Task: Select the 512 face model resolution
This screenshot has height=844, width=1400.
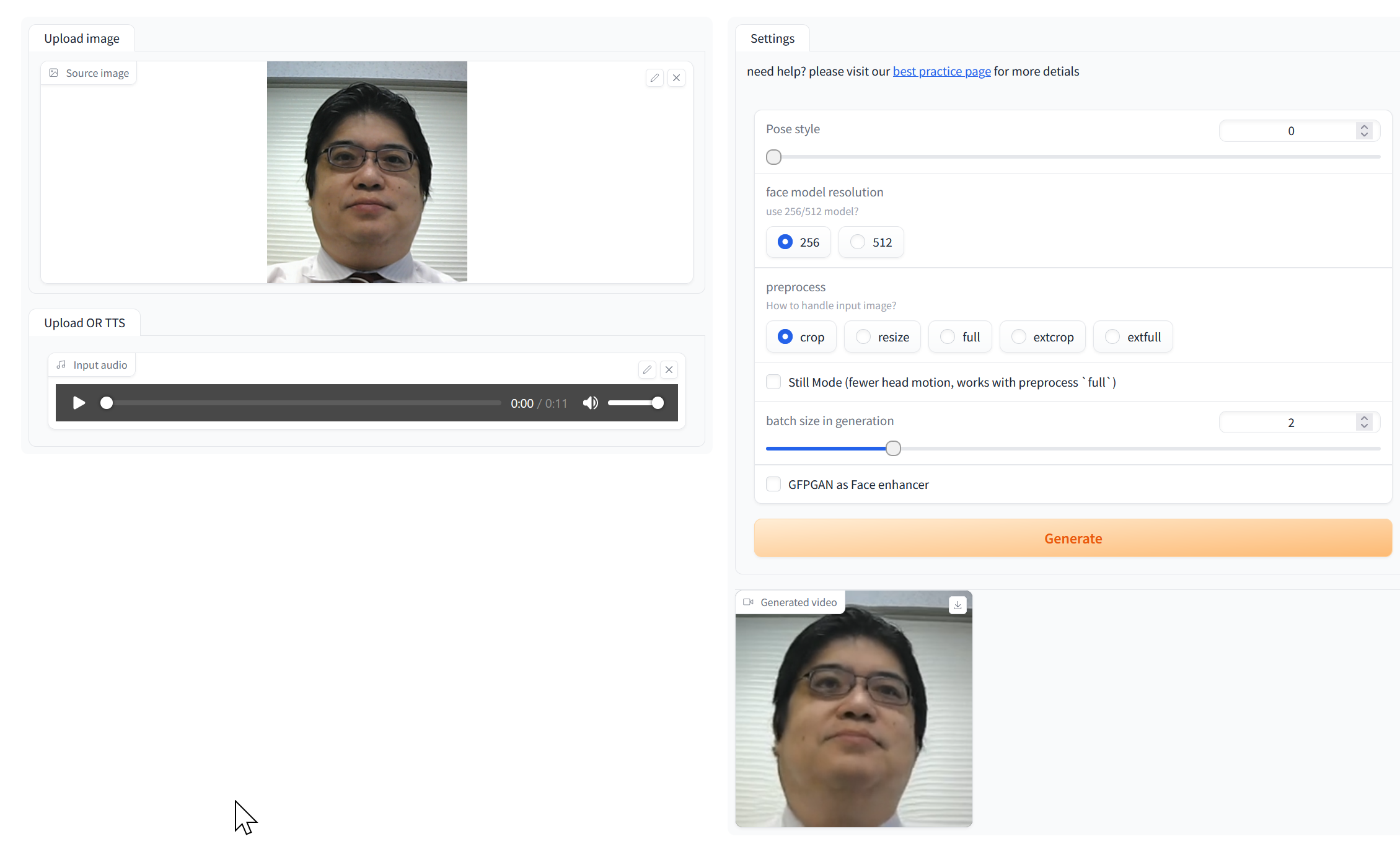Action: point(858,242)
